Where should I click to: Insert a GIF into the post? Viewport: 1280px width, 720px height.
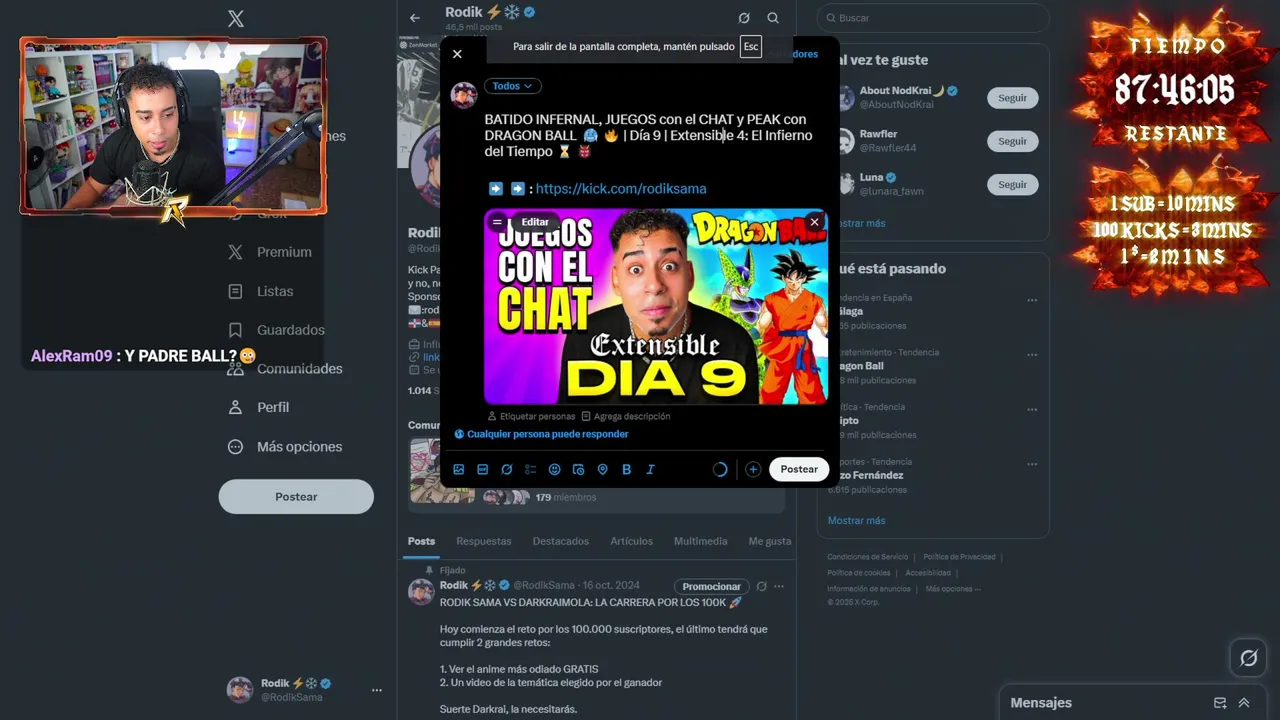(483, 469)
